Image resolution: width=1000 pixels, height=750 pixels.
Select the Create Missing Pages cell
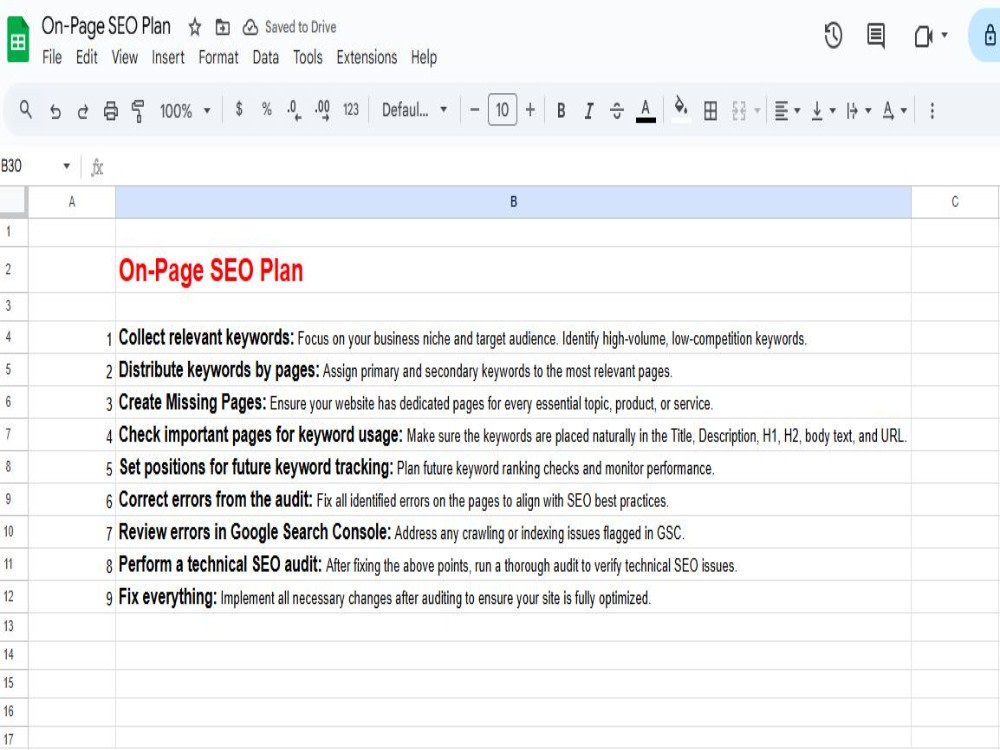coord(513,402)
